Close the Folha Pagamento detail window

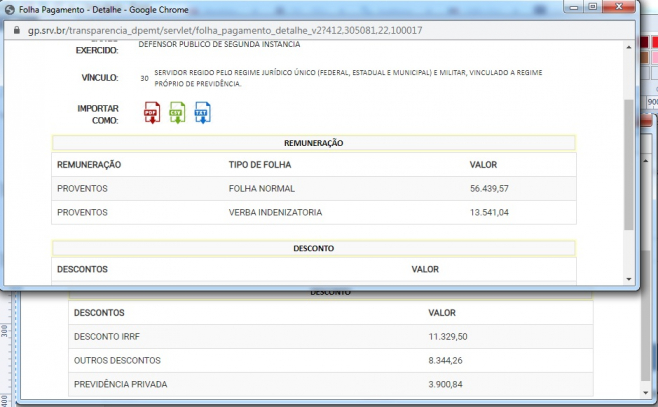coord(622,7)
